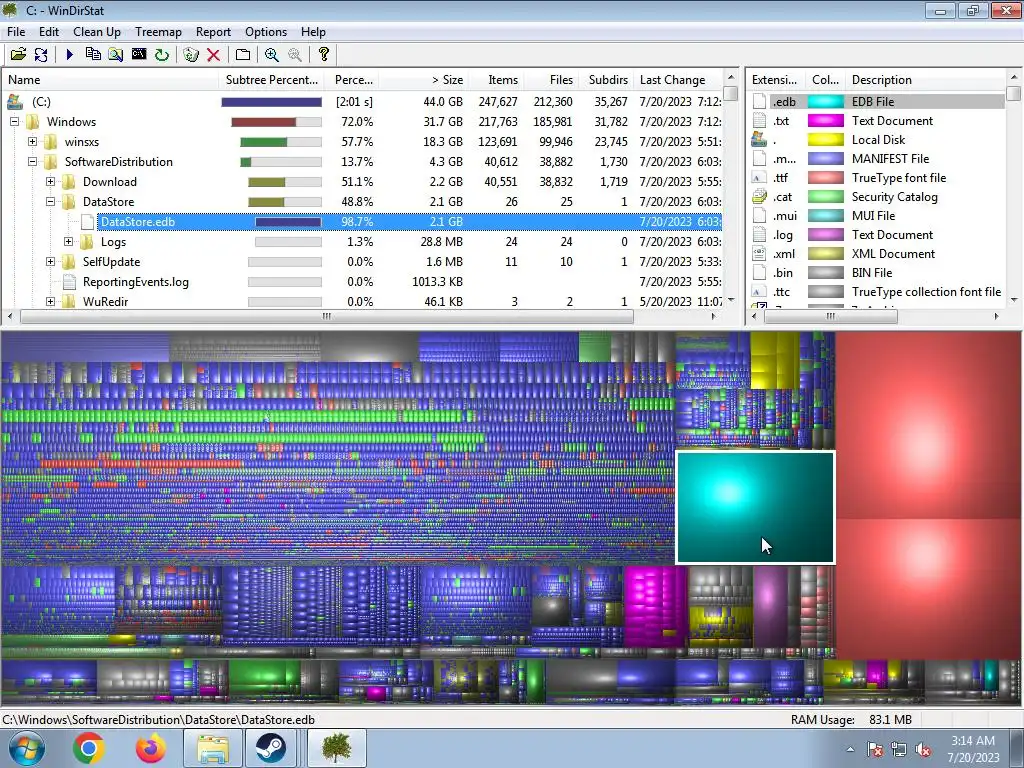Expand the Logs folder node
This screenshot has height=768, width=1024.
(x=69, y=242)
